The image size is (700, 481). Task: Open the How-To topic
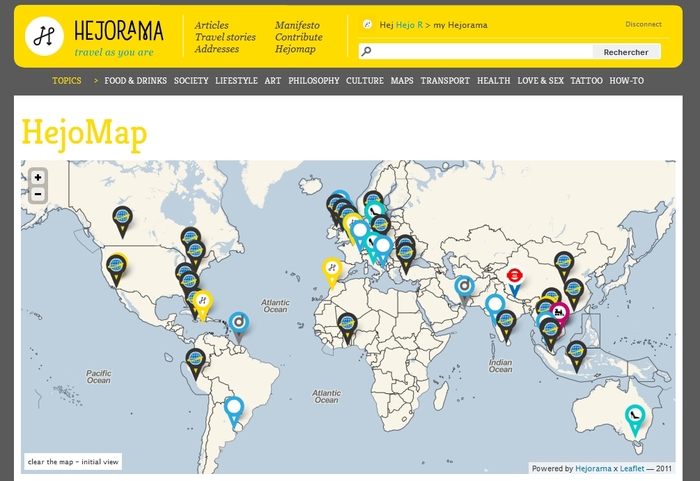(626, 81)
